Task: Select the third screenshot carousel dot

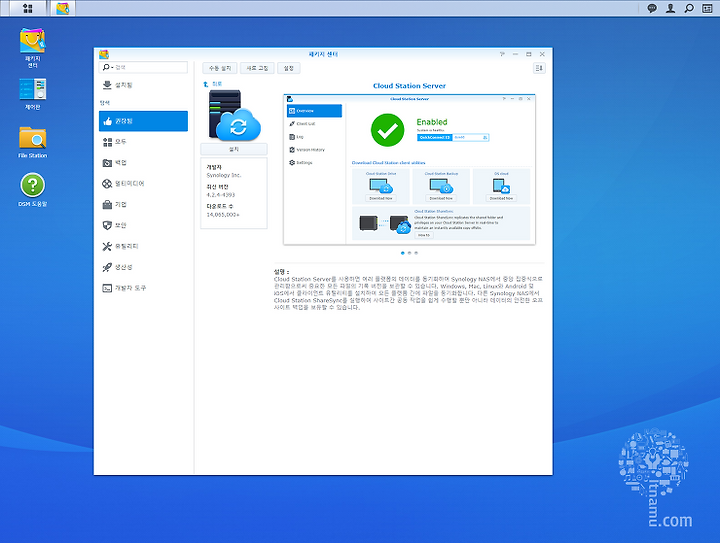Action: click(416, 253)
